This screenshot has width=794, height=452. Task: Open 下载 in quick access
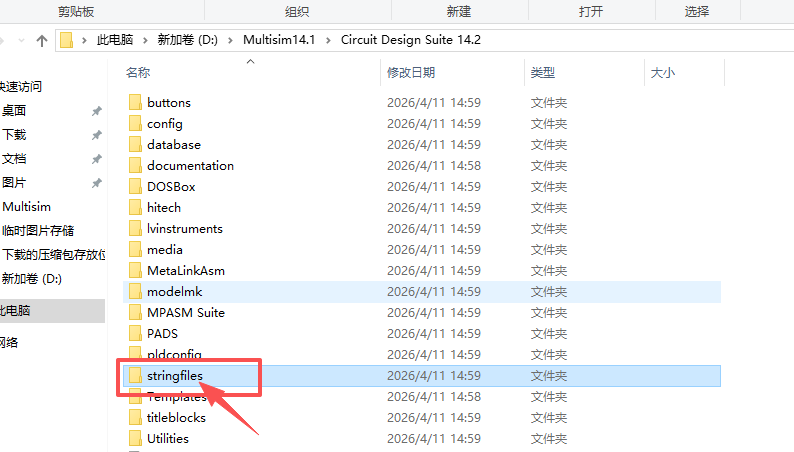(14, 135)
